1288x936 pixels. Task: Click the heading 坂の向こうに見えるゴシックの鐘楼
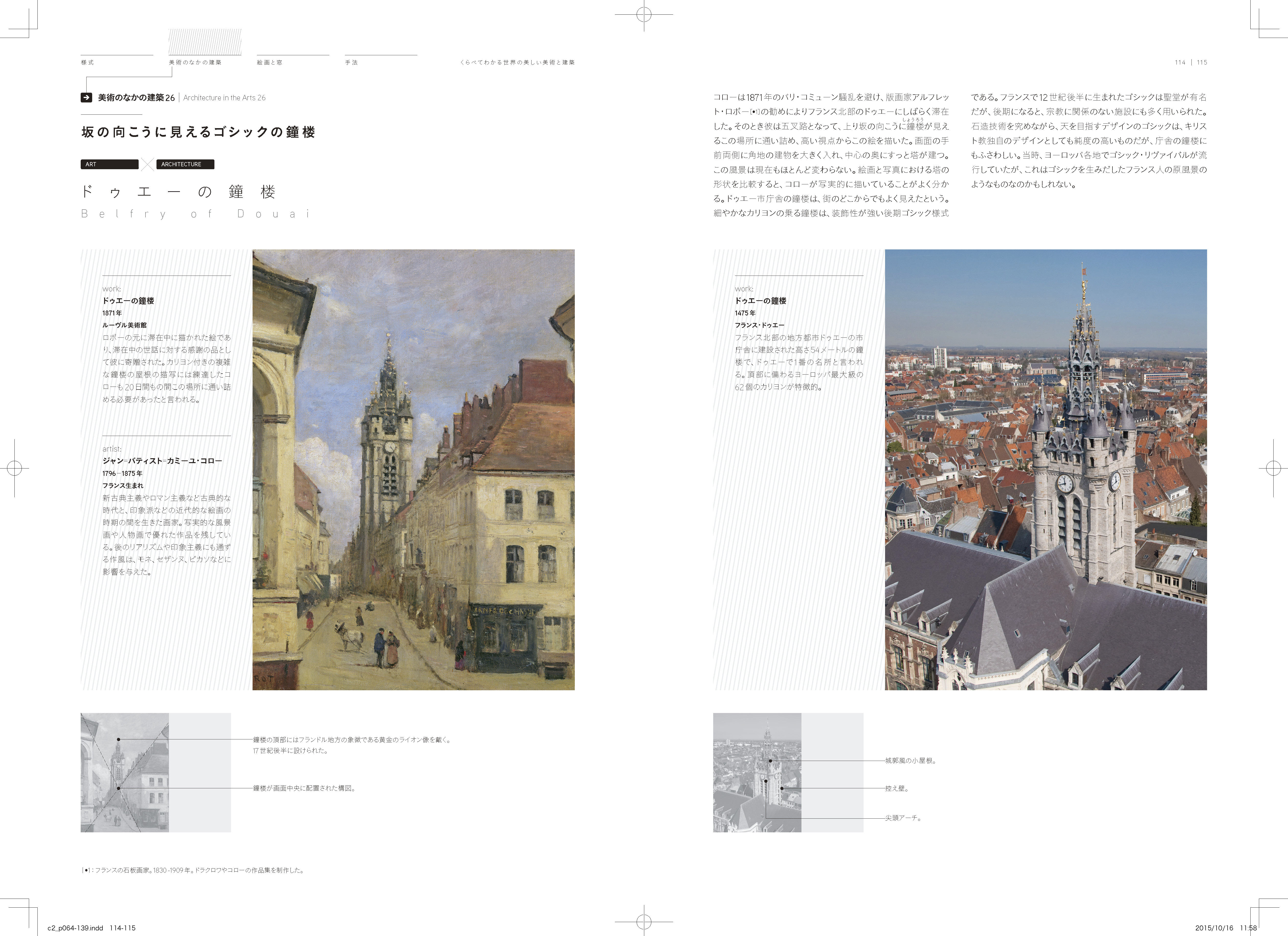pyautogui.click(x=198, y=132)
